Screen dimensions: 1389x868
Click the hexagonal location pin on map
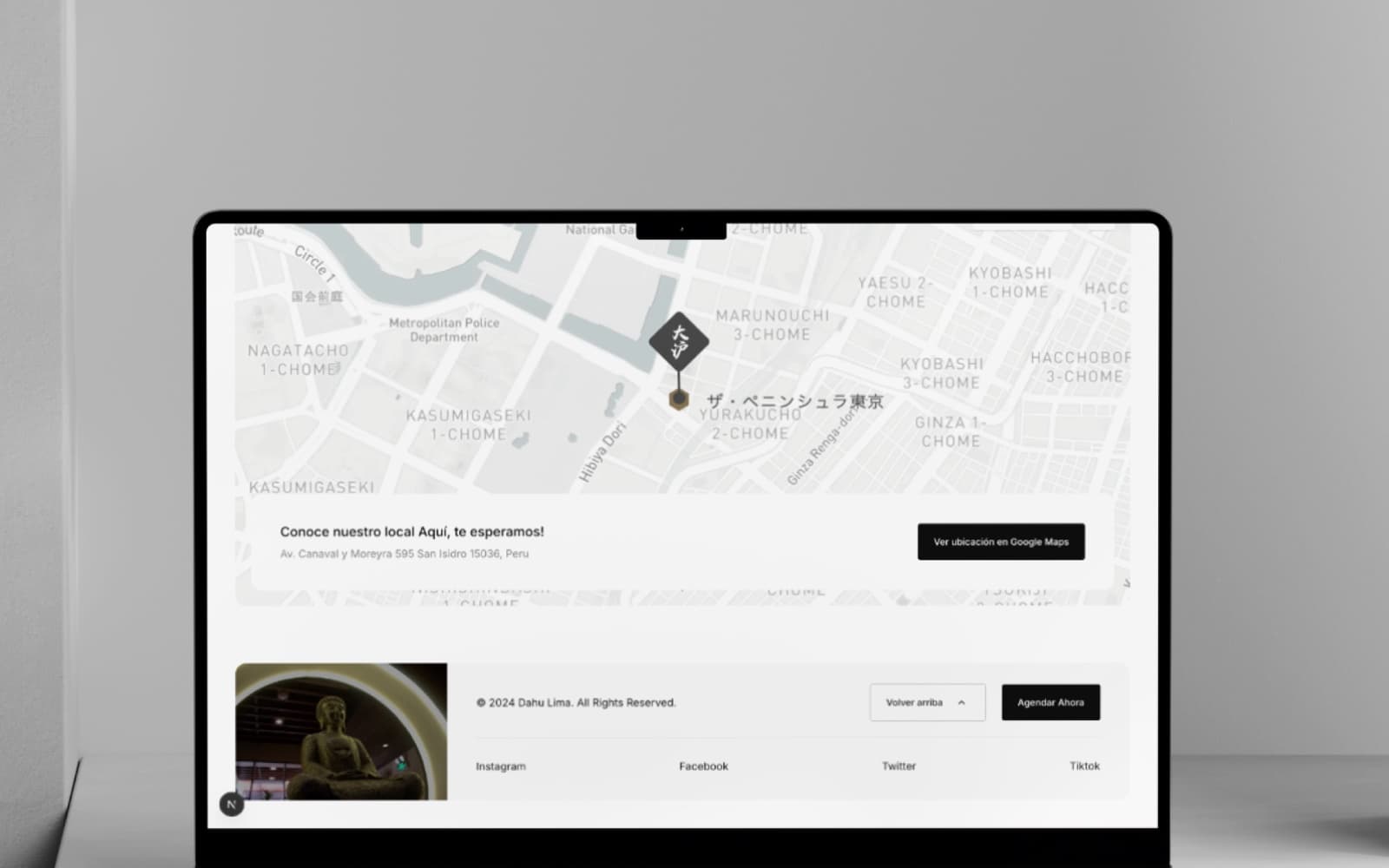pyautogui.click(x=679, y=399)
